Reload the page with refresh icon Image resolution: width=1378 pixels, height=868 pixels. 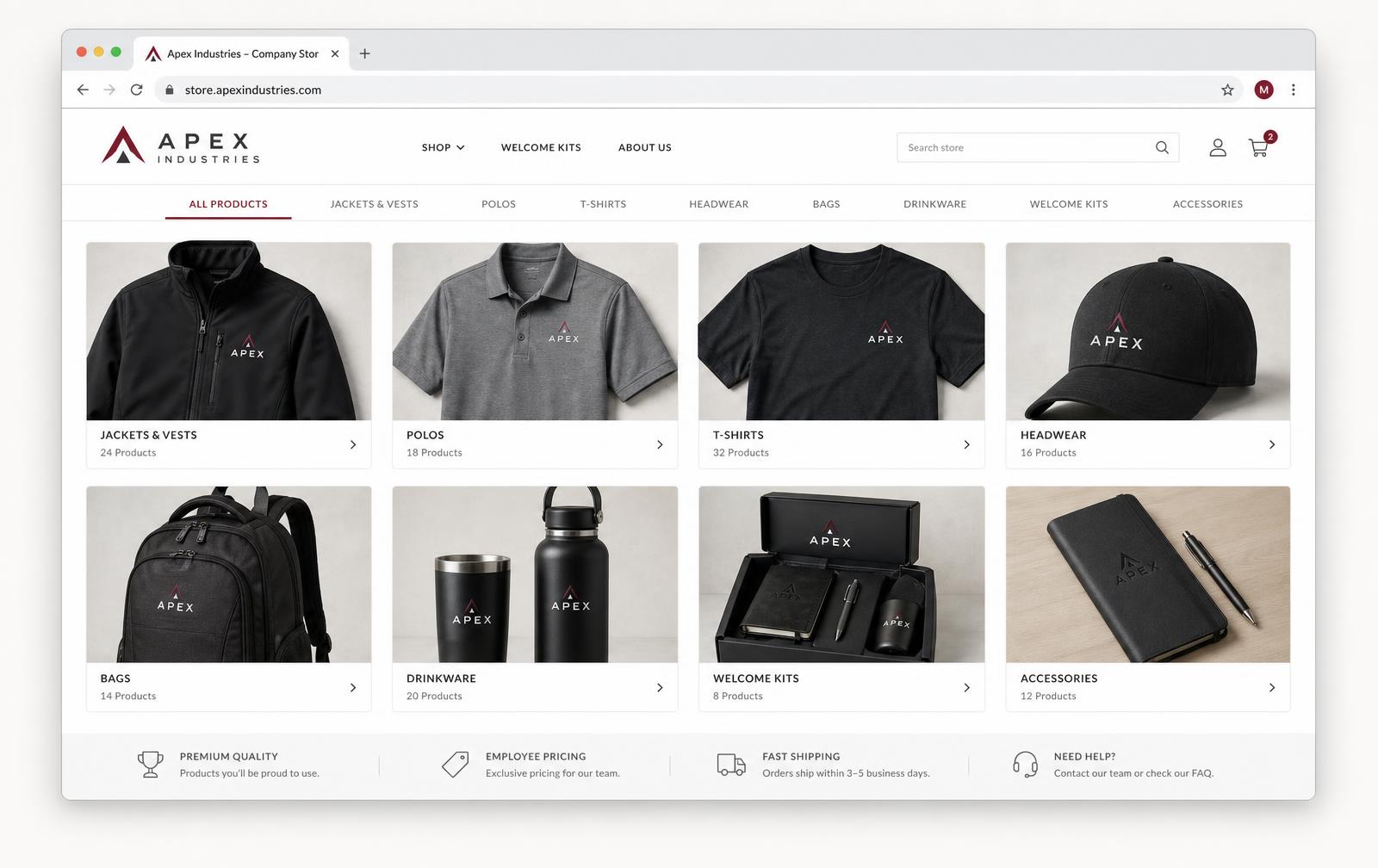click(x=136, y=90)
